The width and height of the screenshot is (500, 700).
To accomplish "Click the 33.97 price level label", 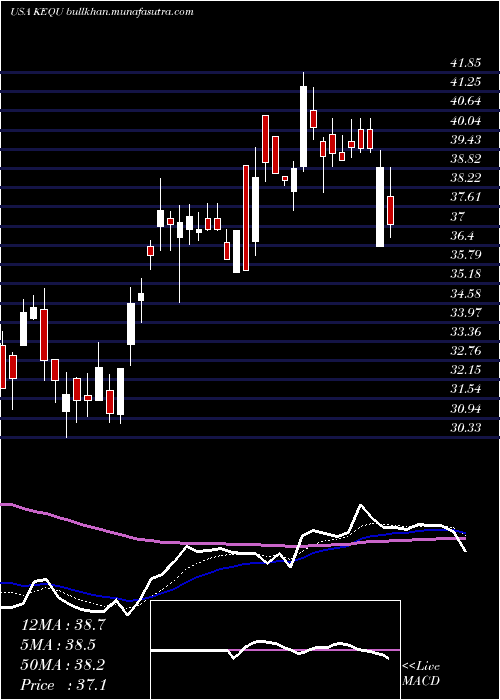I will 466,312.
